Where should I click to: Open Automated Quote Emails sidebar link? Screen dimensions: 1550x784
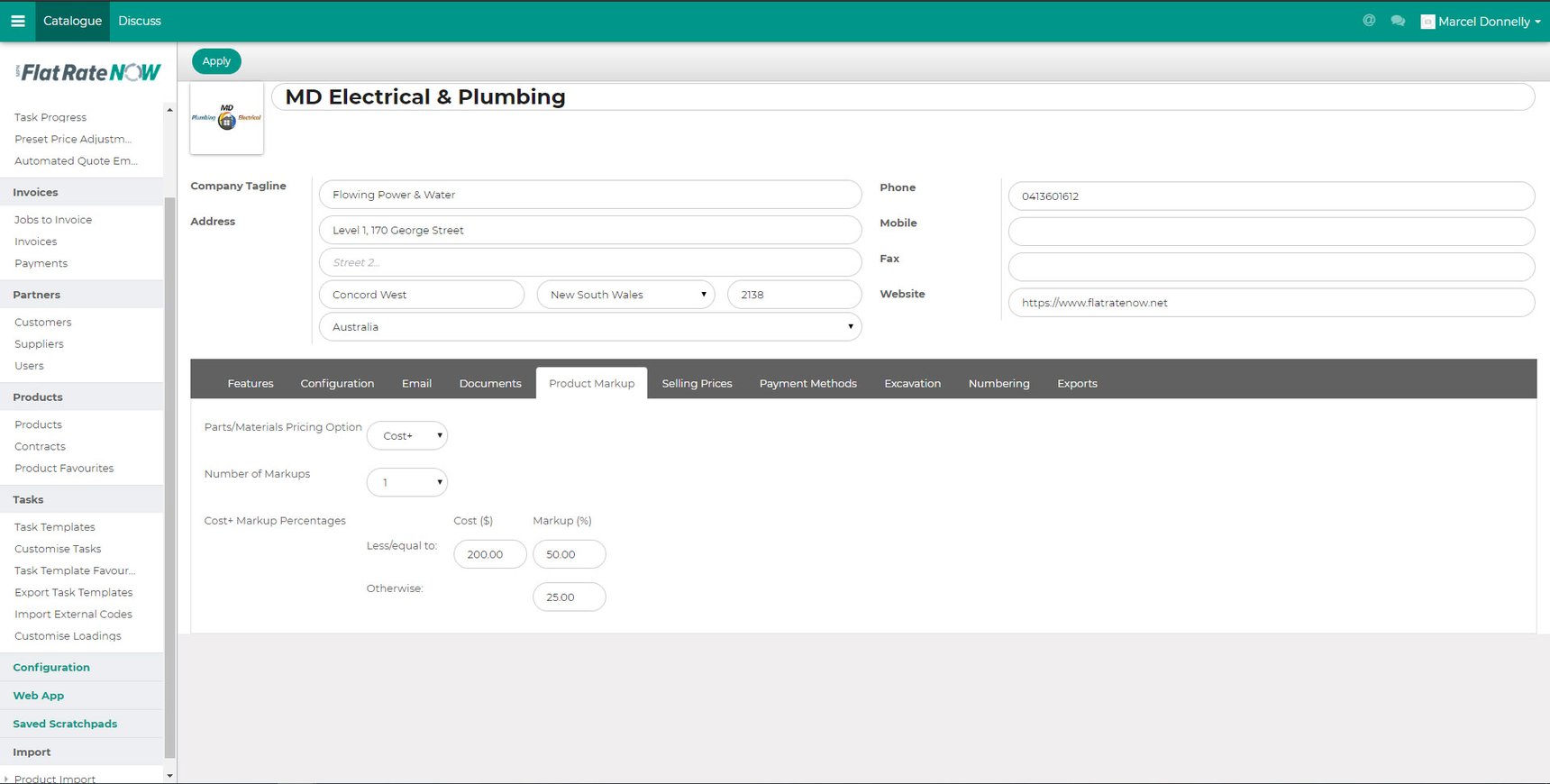click(x=76, y=161)
